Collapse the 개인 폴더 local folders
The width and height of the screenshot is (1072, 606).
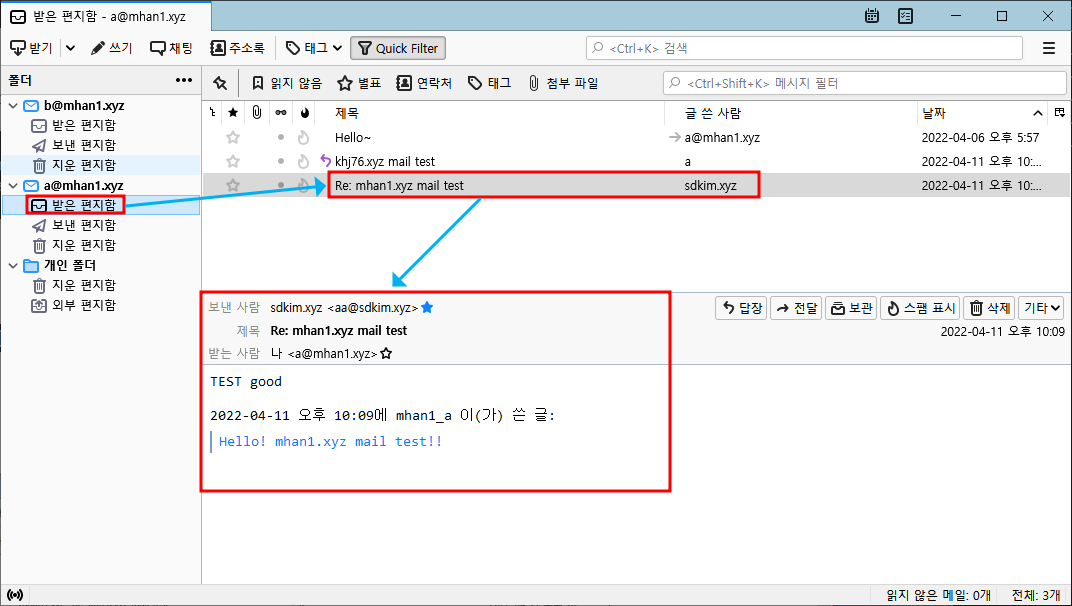[13, 265]
